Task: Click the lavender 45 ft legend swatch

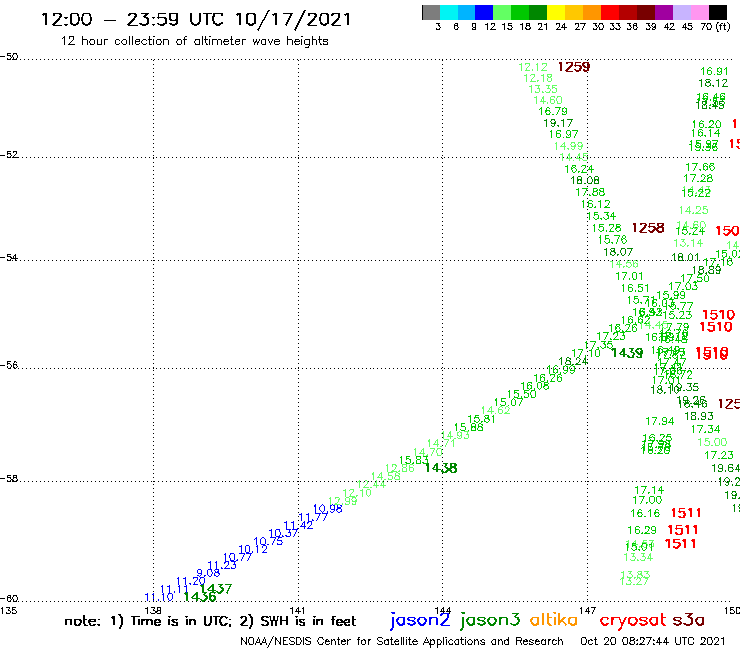Action: click(681, 12)
